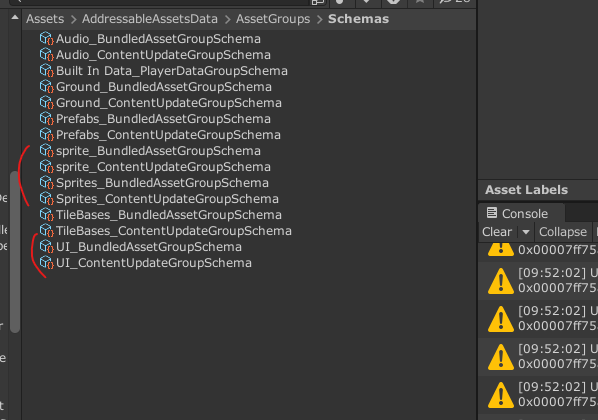Select the Prefabs_BundledAssetGroupSchema file entry

coord(156,119)
